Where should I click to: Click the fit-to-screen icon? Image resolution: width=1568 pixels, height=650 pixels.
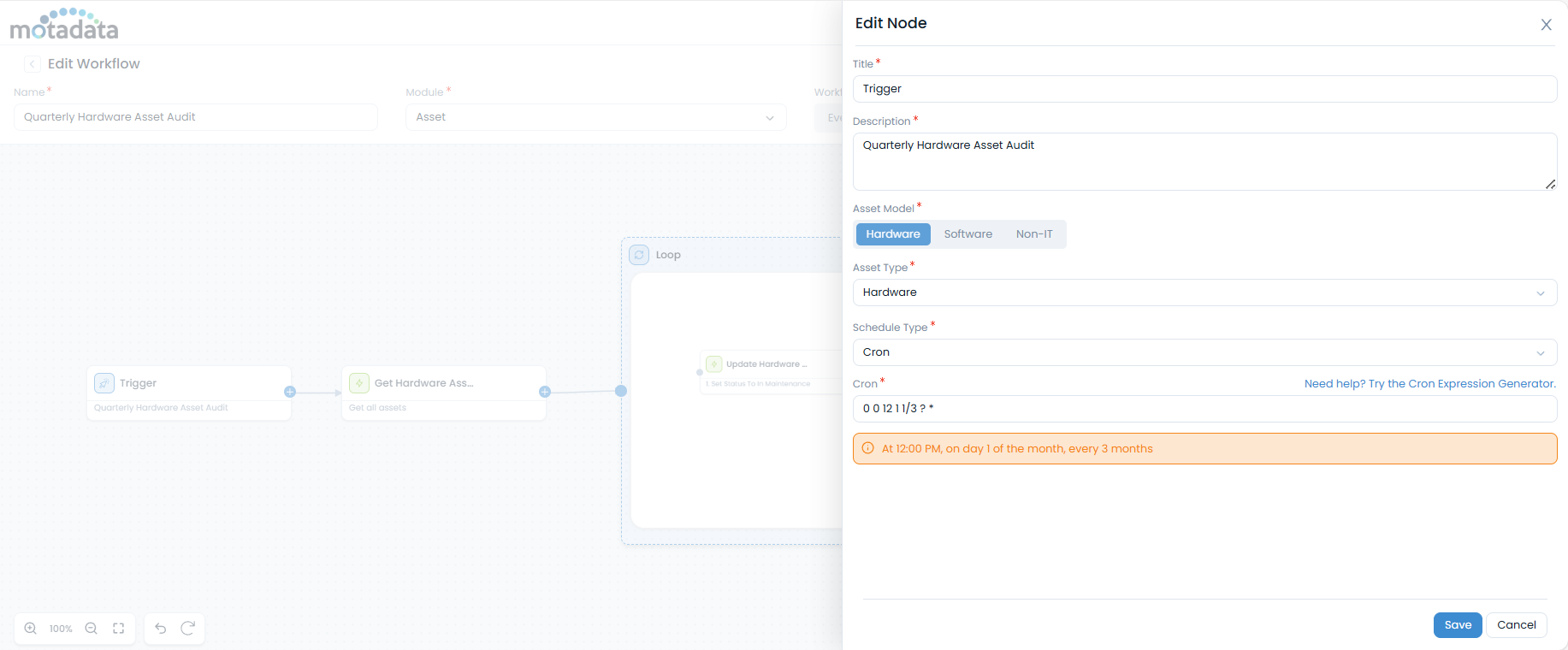(x=119, y=629)
